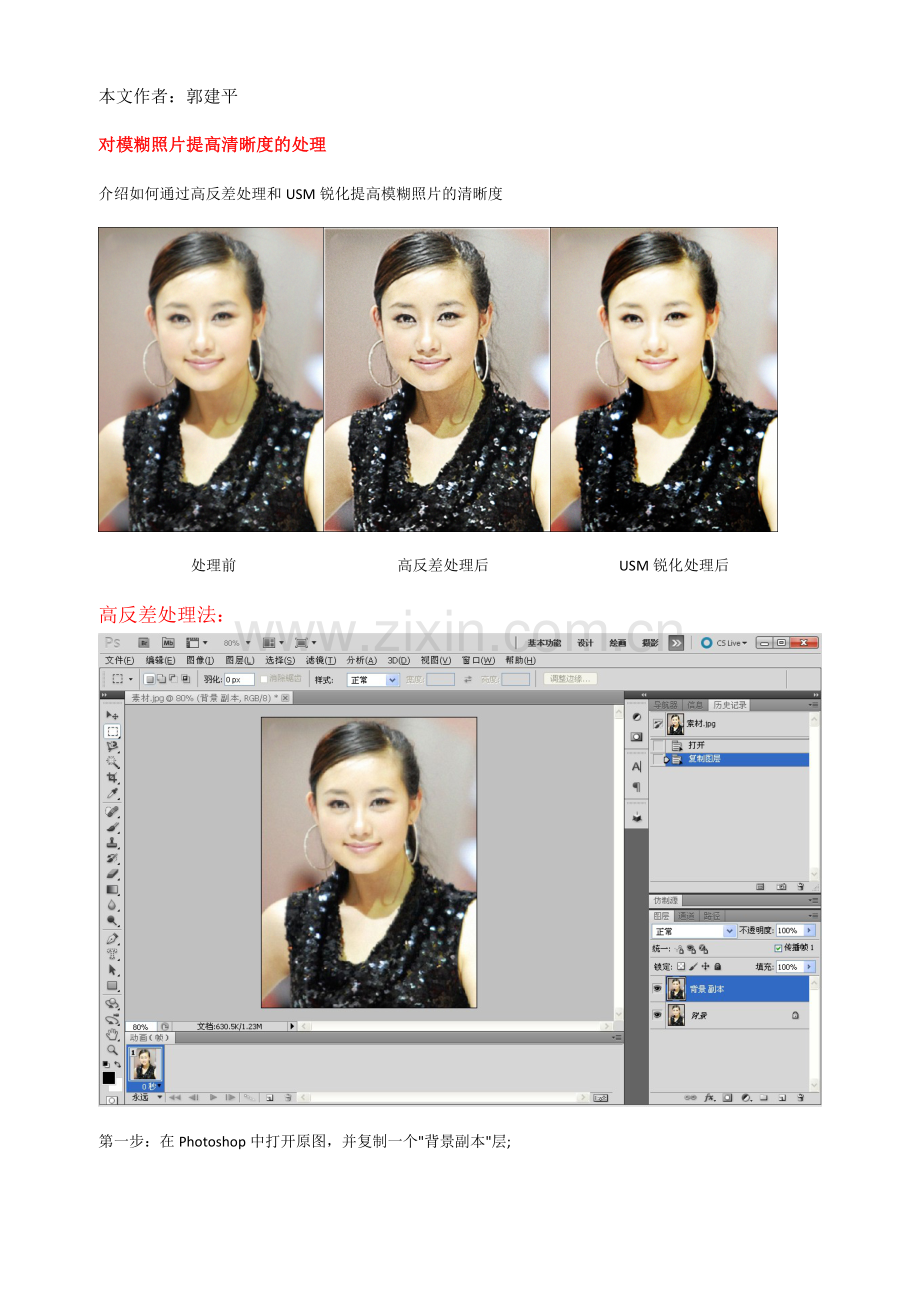The width and height of the screenshot is (920, 1302).
Task: Toggle visibility of the 背景 layer
Action: (658, 1015)
